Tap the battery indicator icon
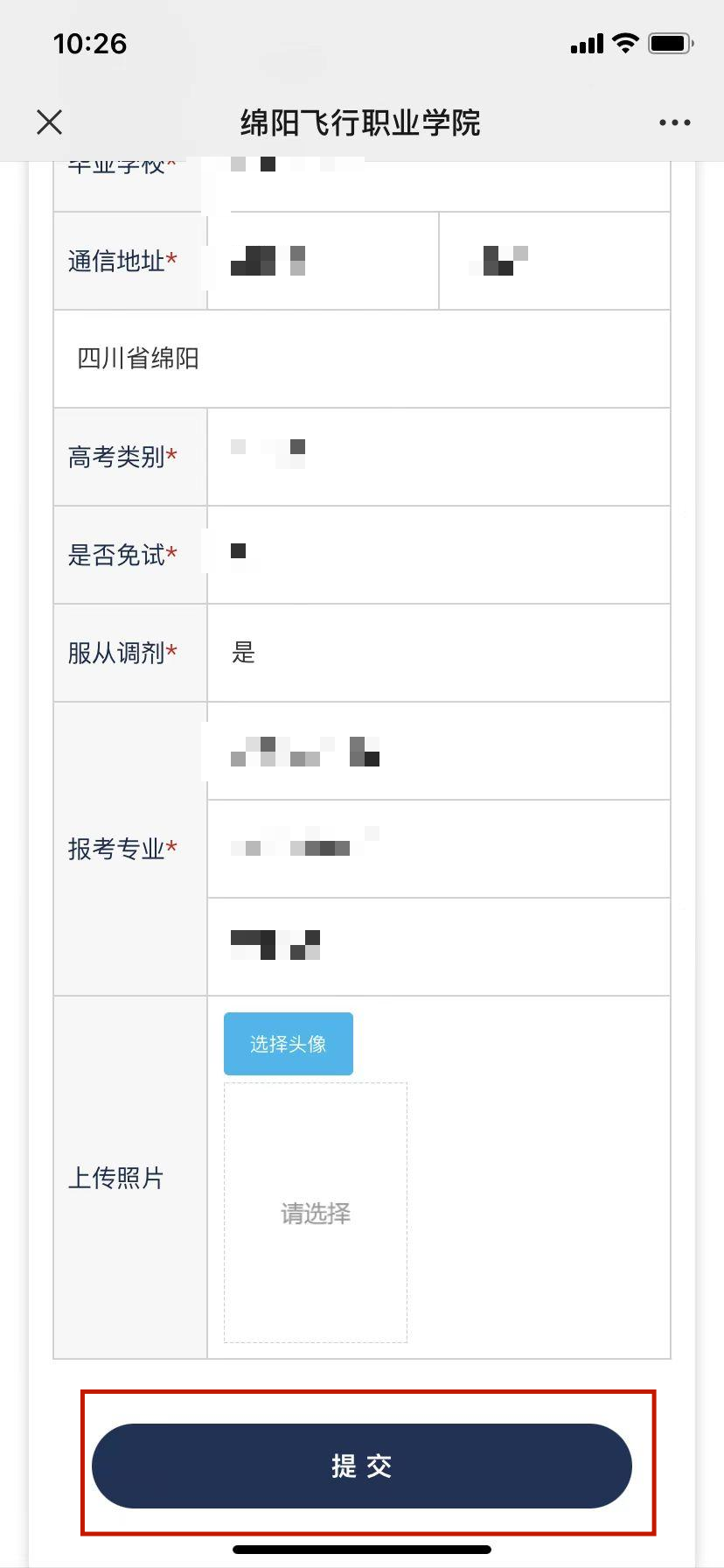Viewport: 724px width, 1568px height. [671, 43]
